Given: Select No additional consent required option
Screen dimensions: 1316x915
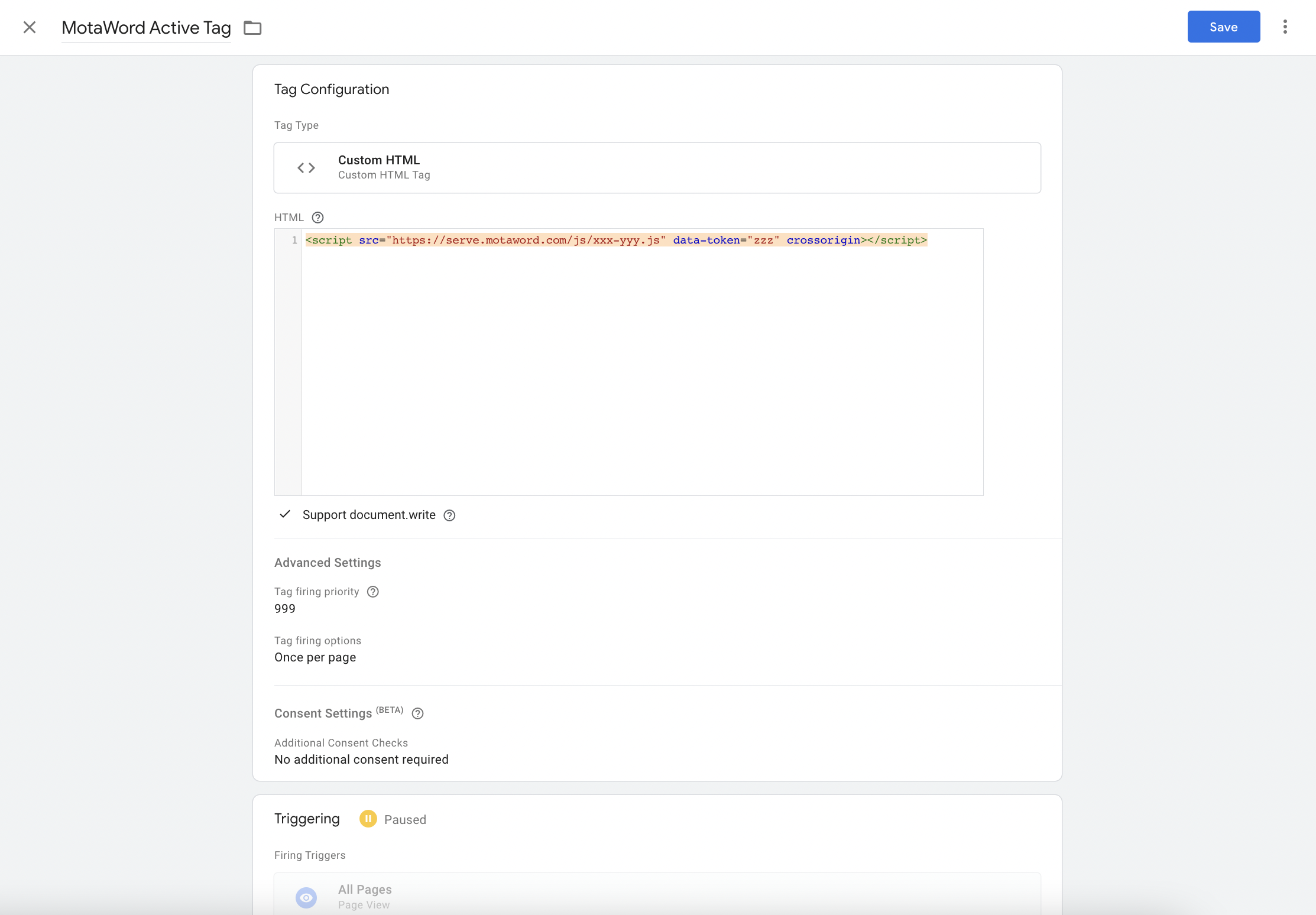Looking at the screenshot, I should tap(361, 760).
